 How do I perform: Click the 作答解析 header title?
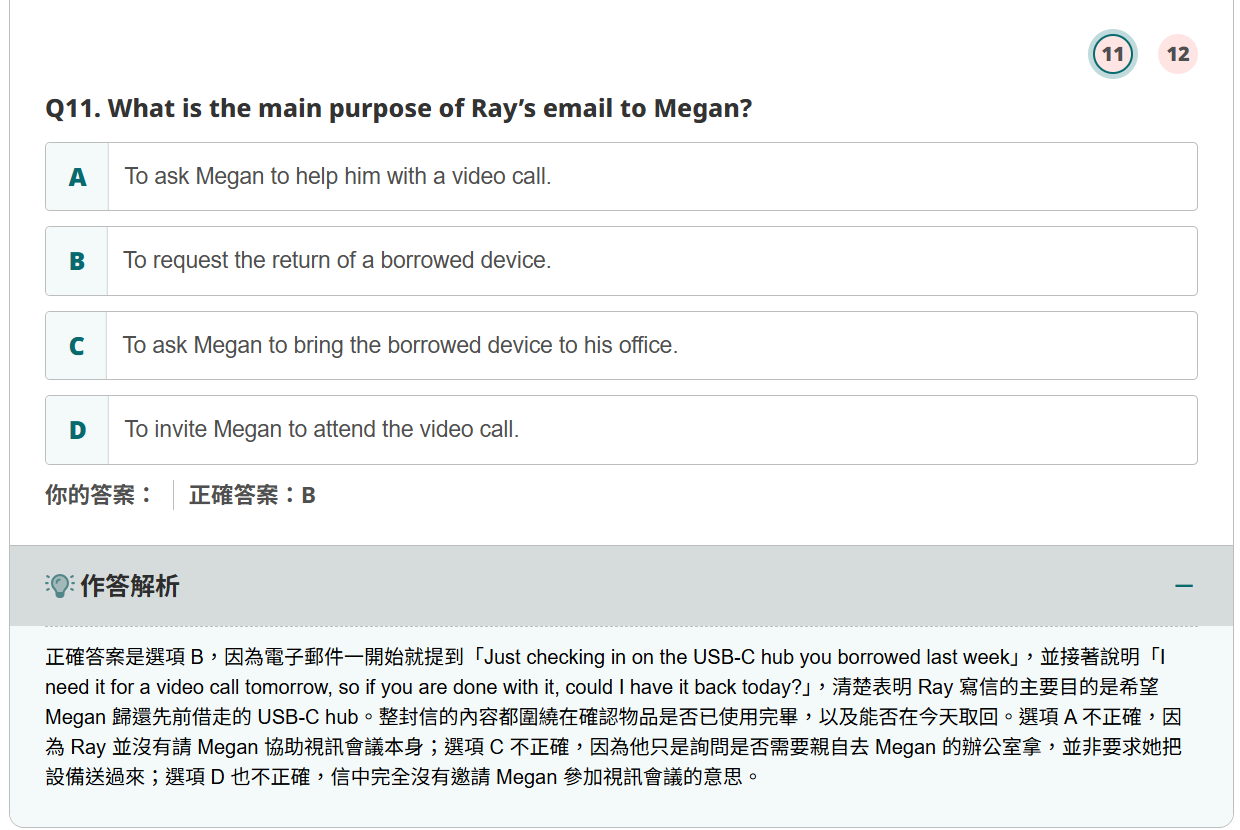(x=130, y=586)
